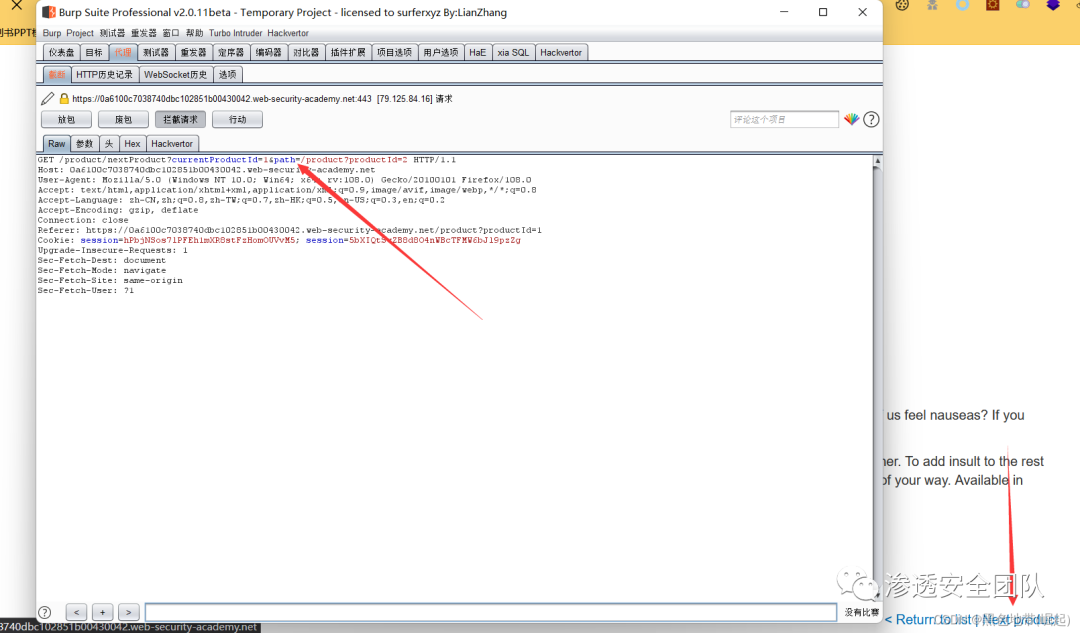Switch to the 仪表盘 main tab
Viewport: 1080px width, 633px height.
[61, 52]
